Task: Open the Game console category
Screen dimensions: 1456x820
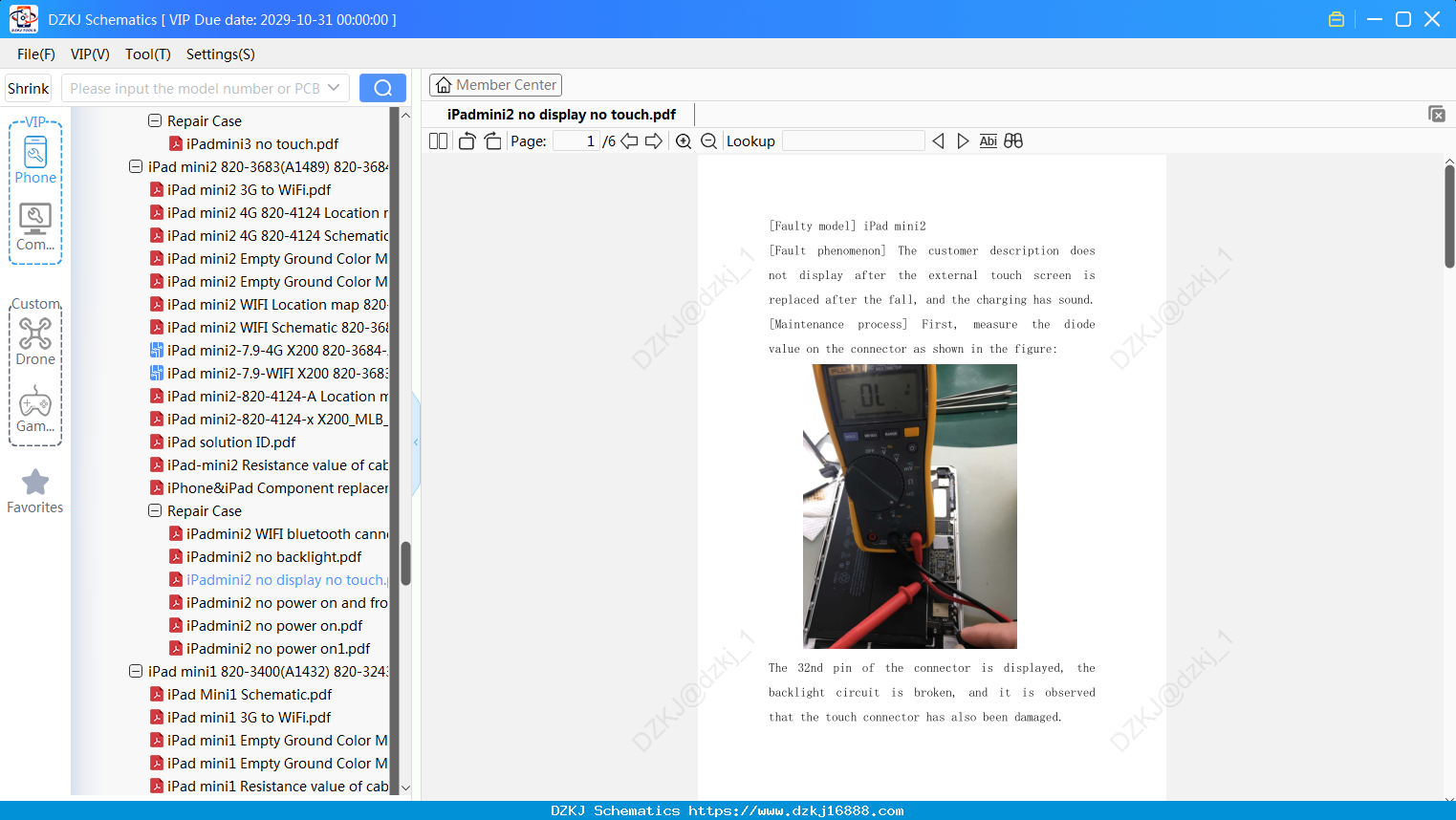Action: 35,409
